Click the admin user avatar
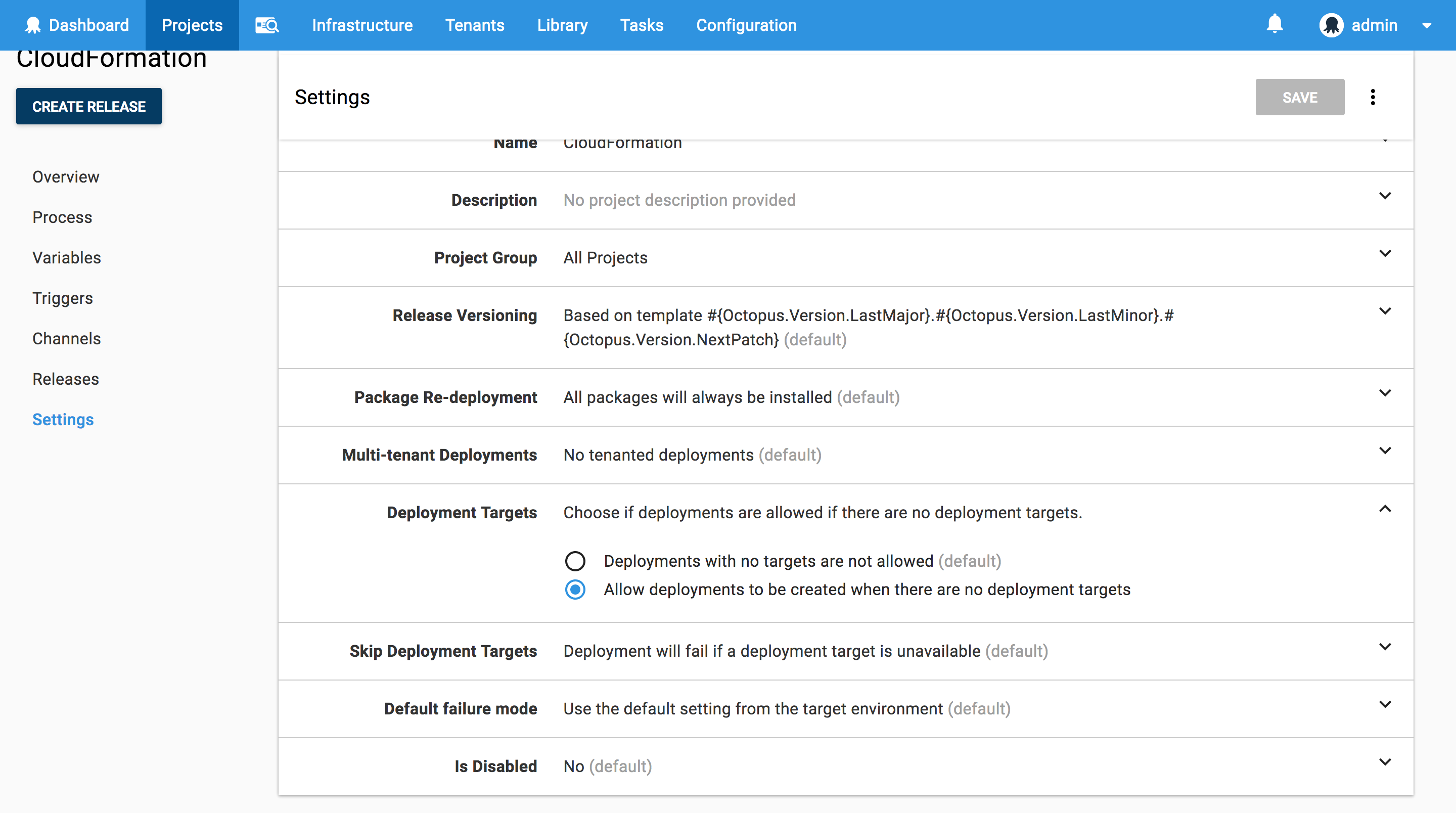 tap(1332, 25)
